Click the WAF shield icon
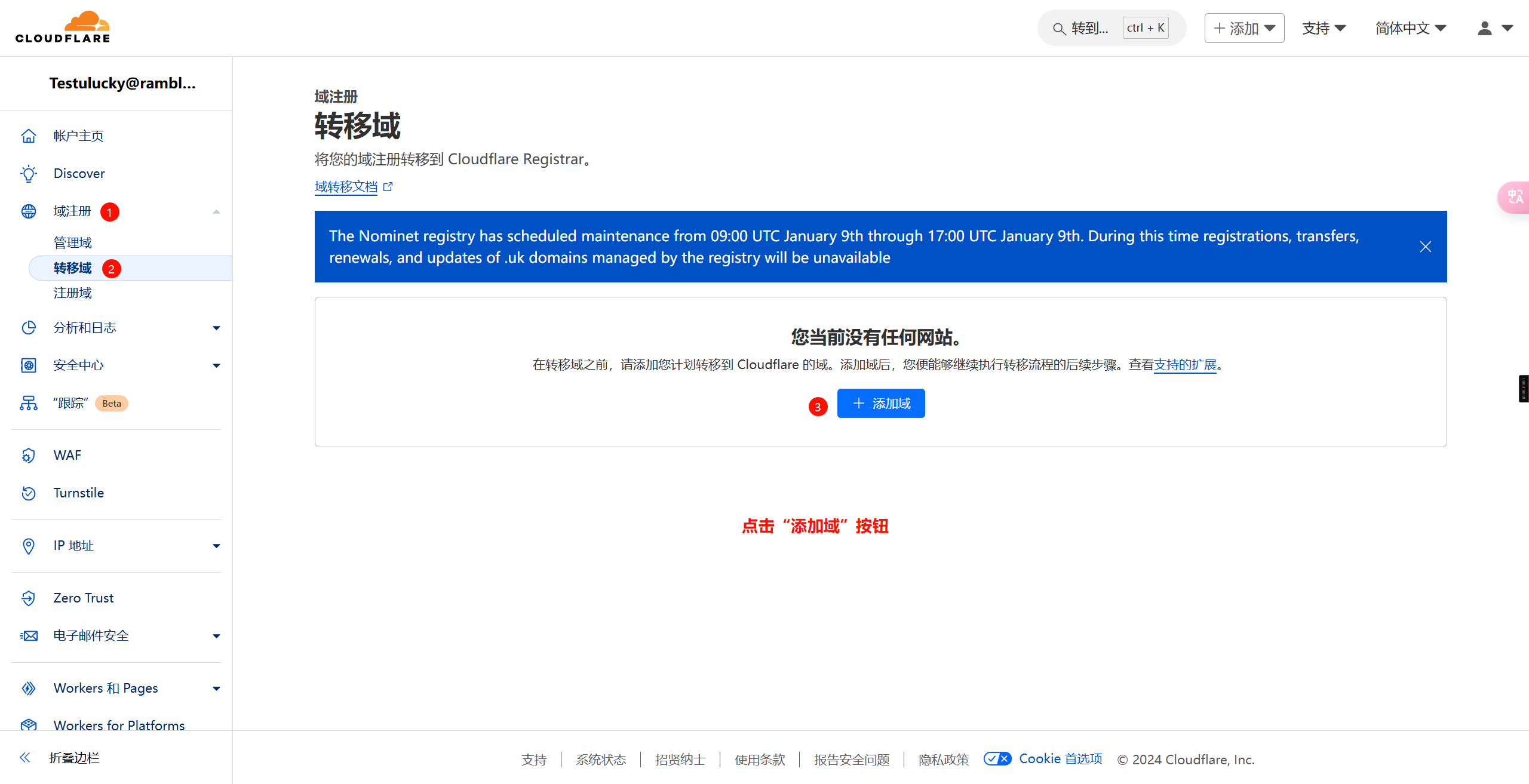1529x784 pixels. point(29,456)
